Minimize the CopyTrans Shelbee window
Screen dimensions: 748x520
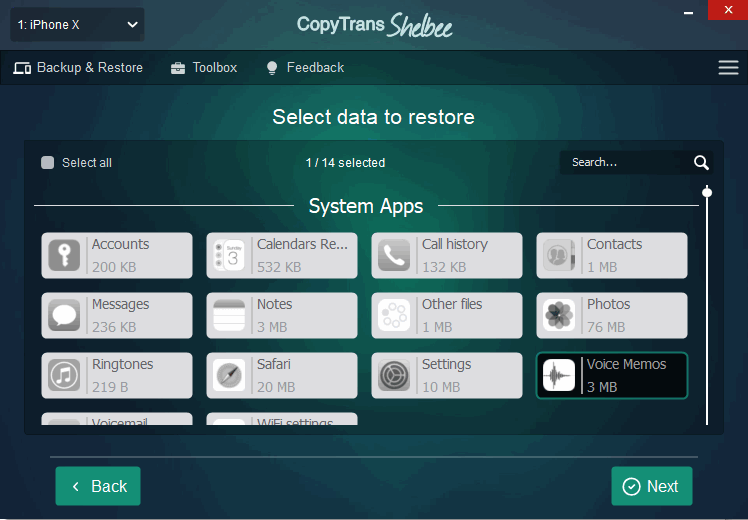(688, 13)
